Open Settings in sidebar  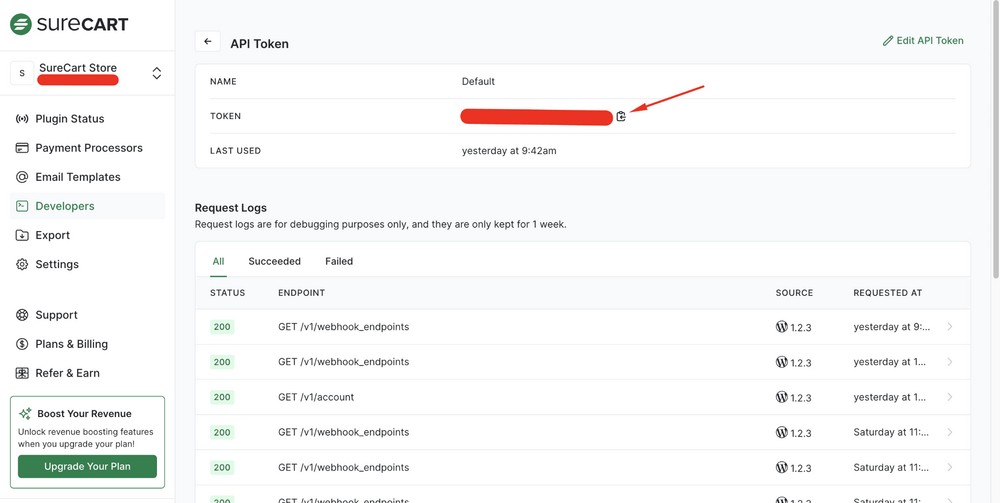(57, 265)
